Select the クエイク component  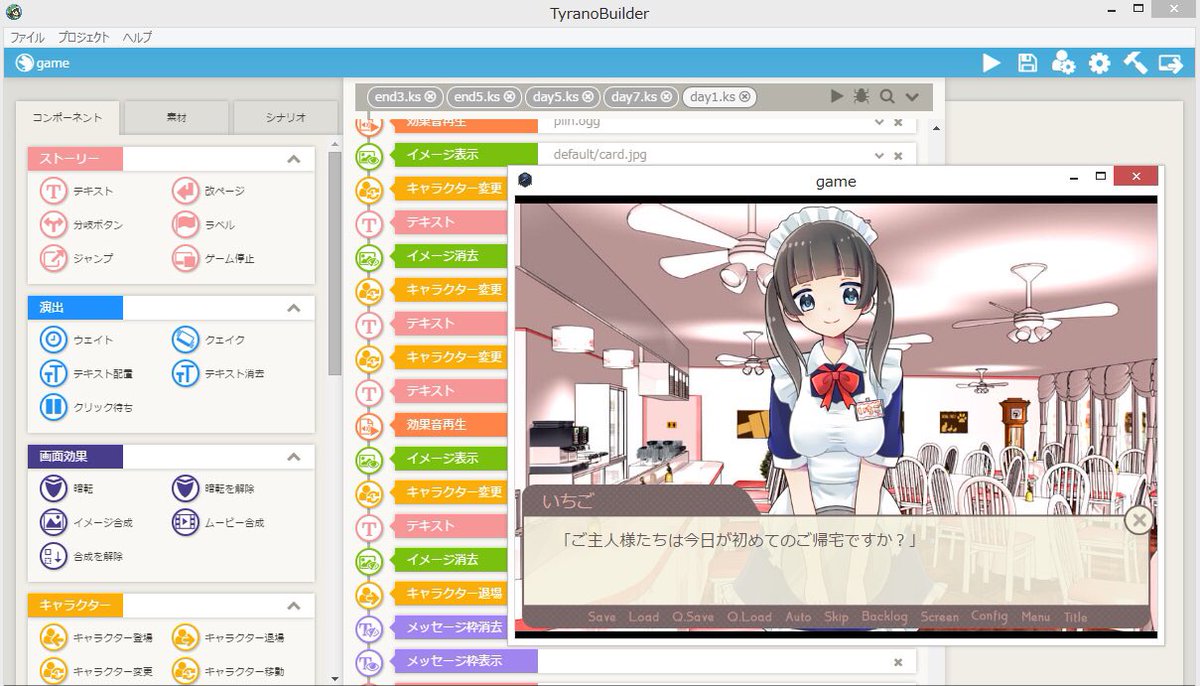point(209,340)
